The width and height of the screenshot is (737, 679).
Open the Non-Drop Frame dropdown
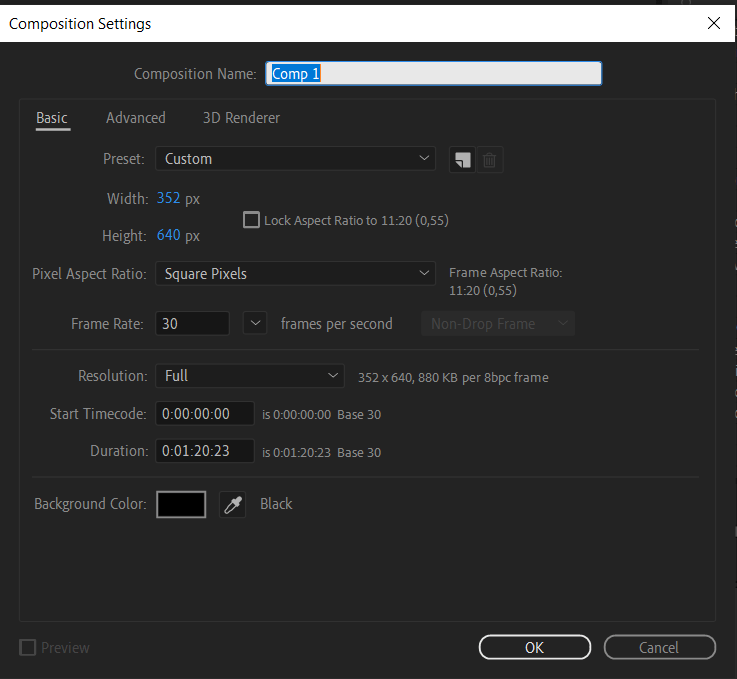point(498,324)
